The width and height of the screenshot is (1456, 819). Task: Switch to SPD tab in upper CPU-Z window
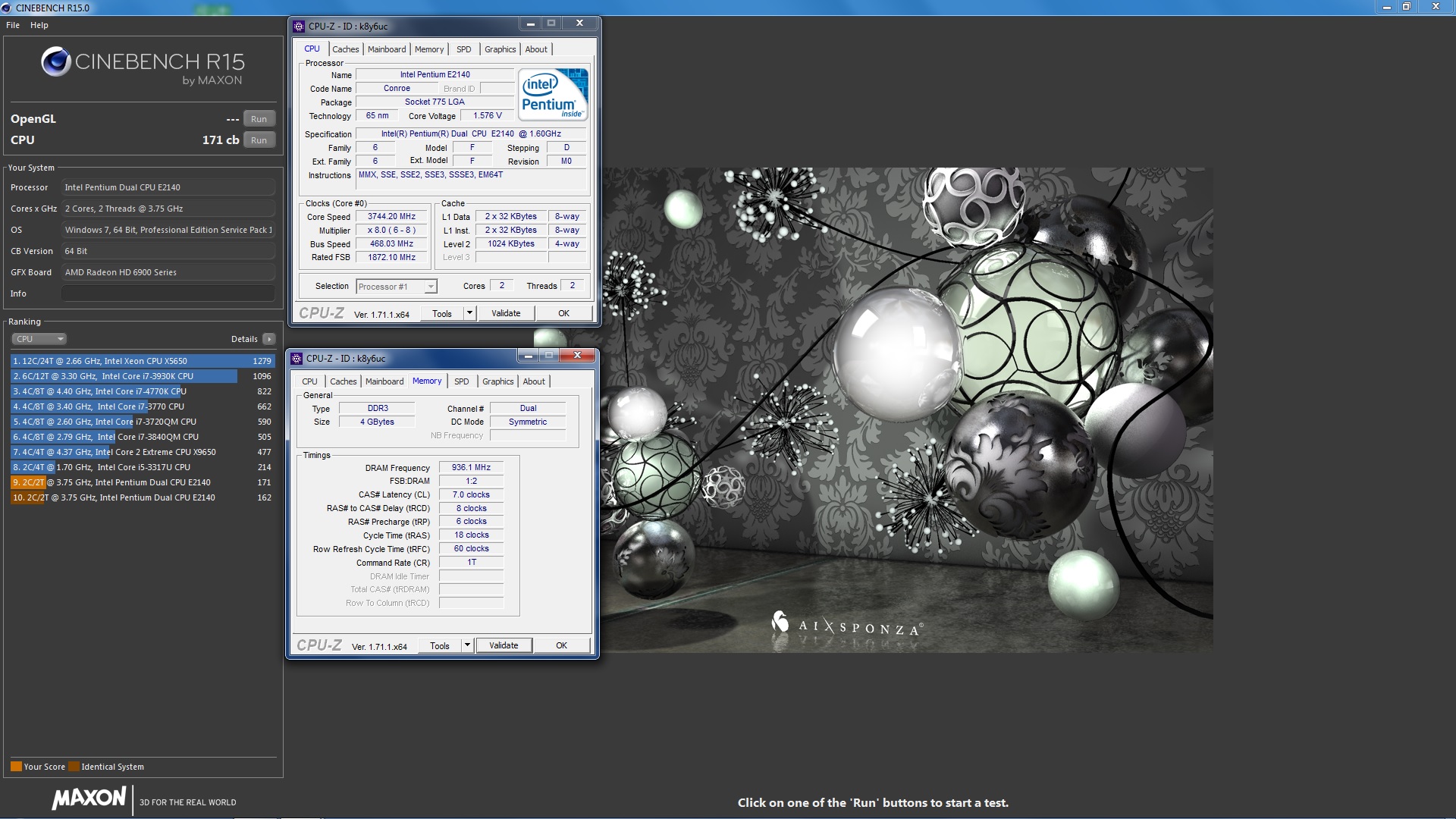coord(464,49)
